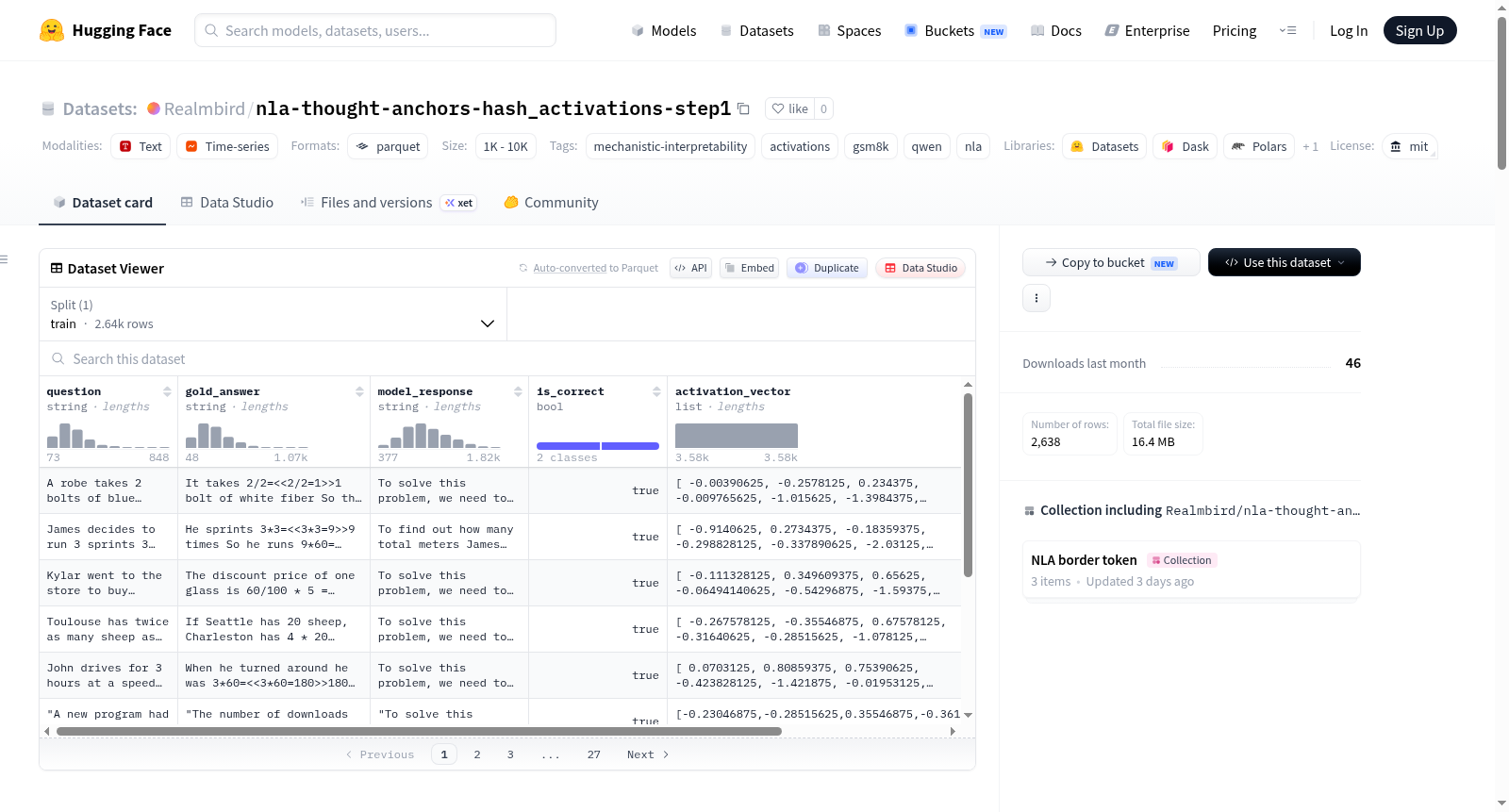Click the table horizontal scrollbar
Image resolution: width=1509 pixels, height=812 pixels.
pyautogui.click(x=419, y=731)
